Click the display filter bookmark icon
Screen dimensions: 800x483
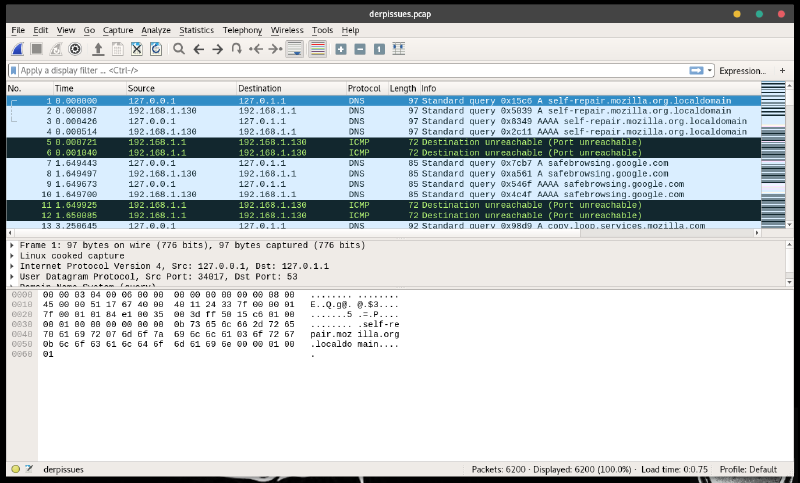pyautogui.click(x=13, y=71)
